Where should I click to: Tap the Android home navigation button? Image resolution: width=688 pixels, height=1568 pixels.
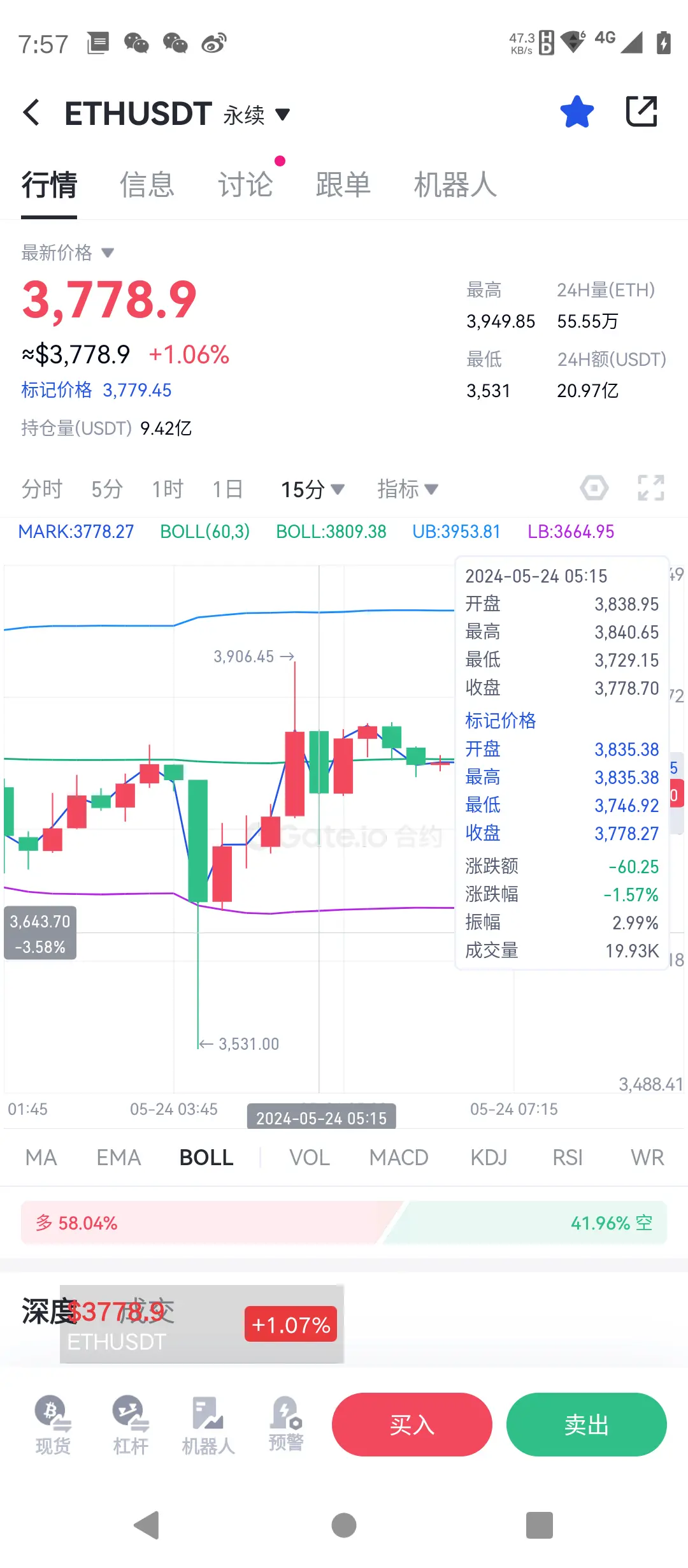344,1525
